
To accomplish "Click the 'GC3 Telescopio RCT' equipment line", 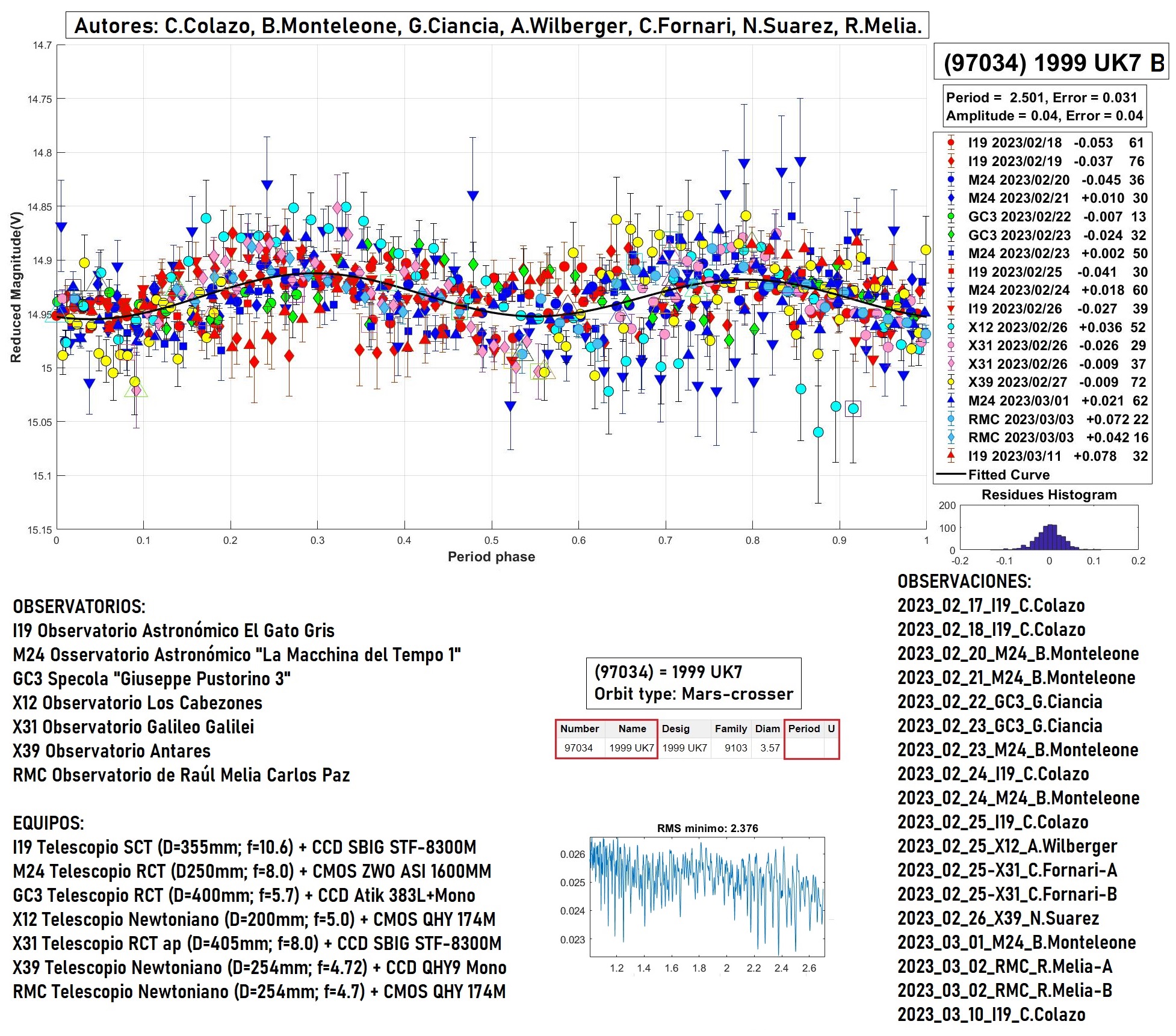I will [x=244, y=895].
